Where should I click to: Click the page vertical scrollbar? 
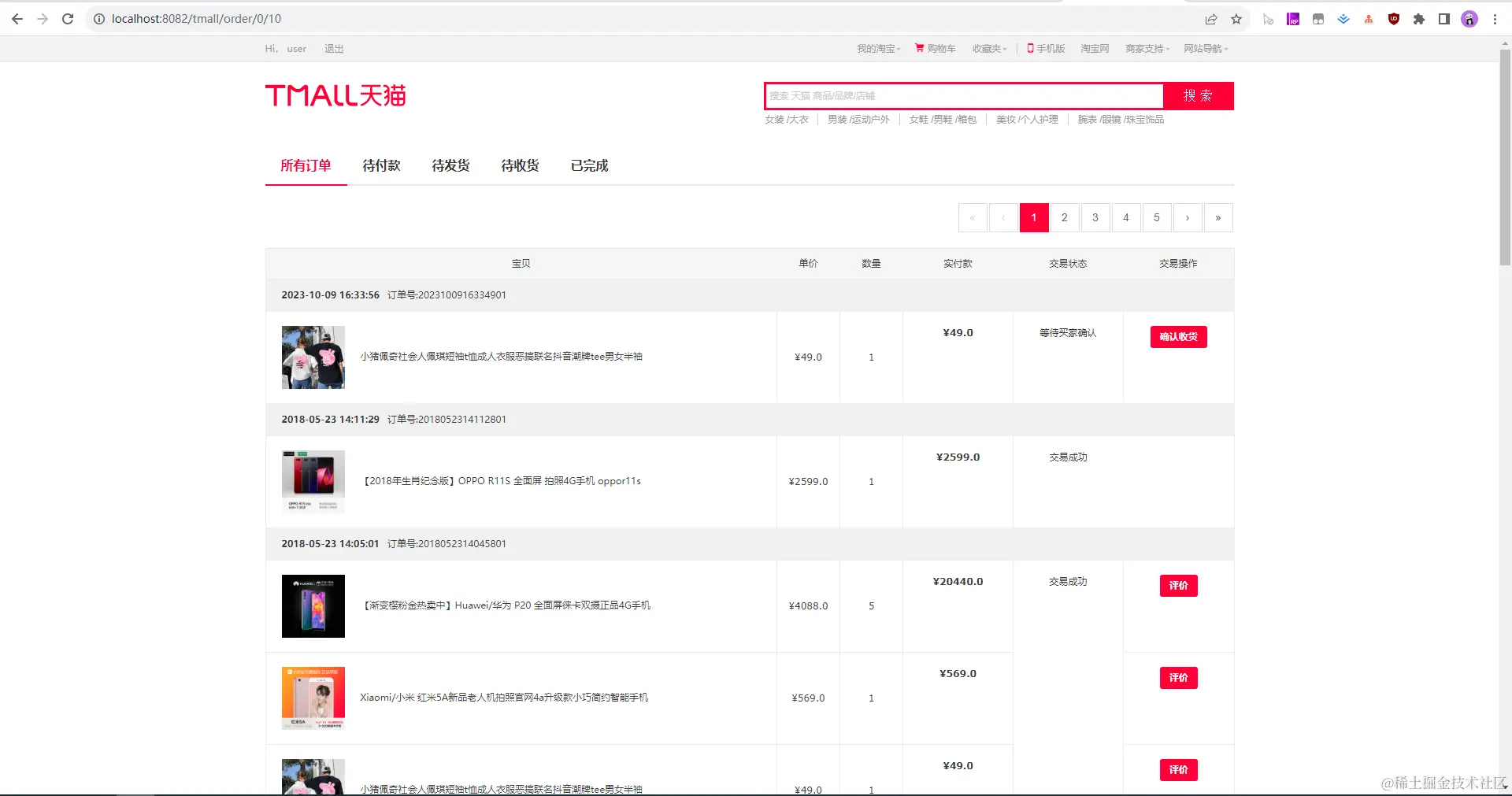pyautogui.click(x=1505, y=157)
